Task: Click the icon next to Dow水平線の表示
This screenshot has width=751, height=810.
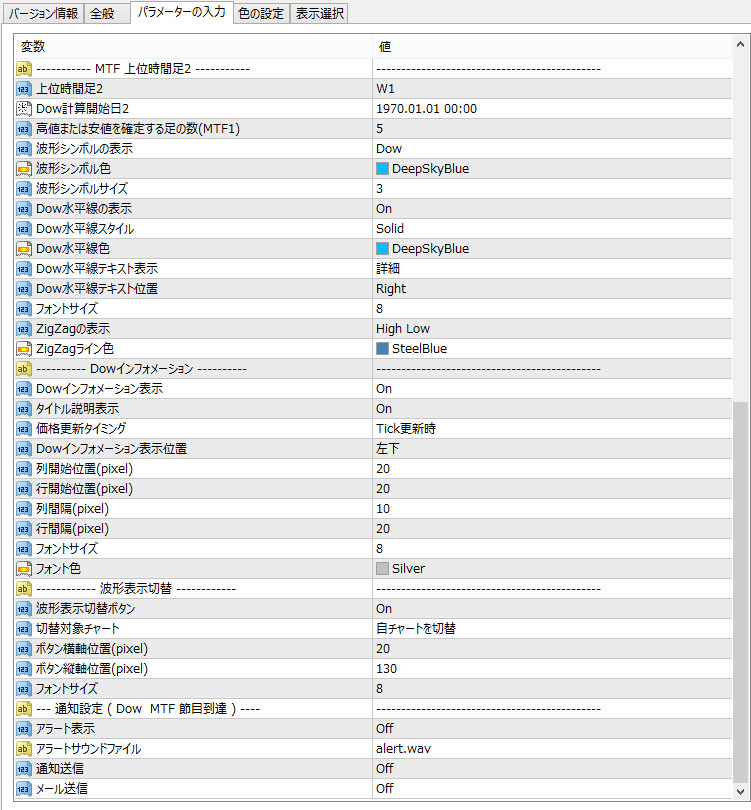Action: (x=24, y=209)
